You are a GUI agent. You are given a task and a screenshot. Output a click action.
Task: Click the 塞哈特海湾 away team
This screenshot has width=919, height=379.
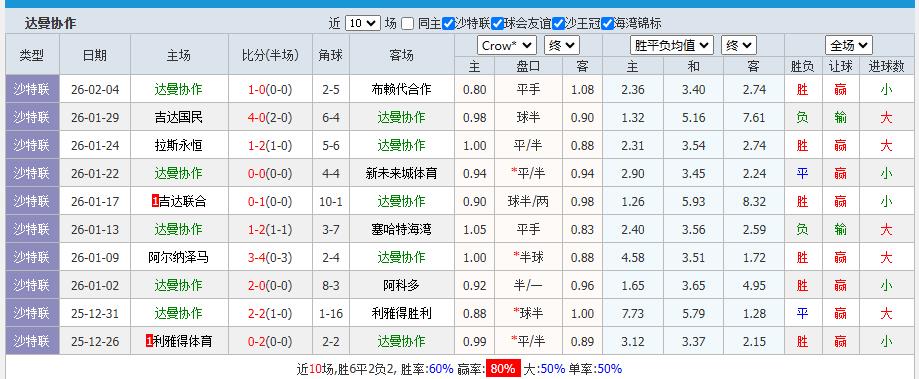pyautogui.click(x=401, y=229)
